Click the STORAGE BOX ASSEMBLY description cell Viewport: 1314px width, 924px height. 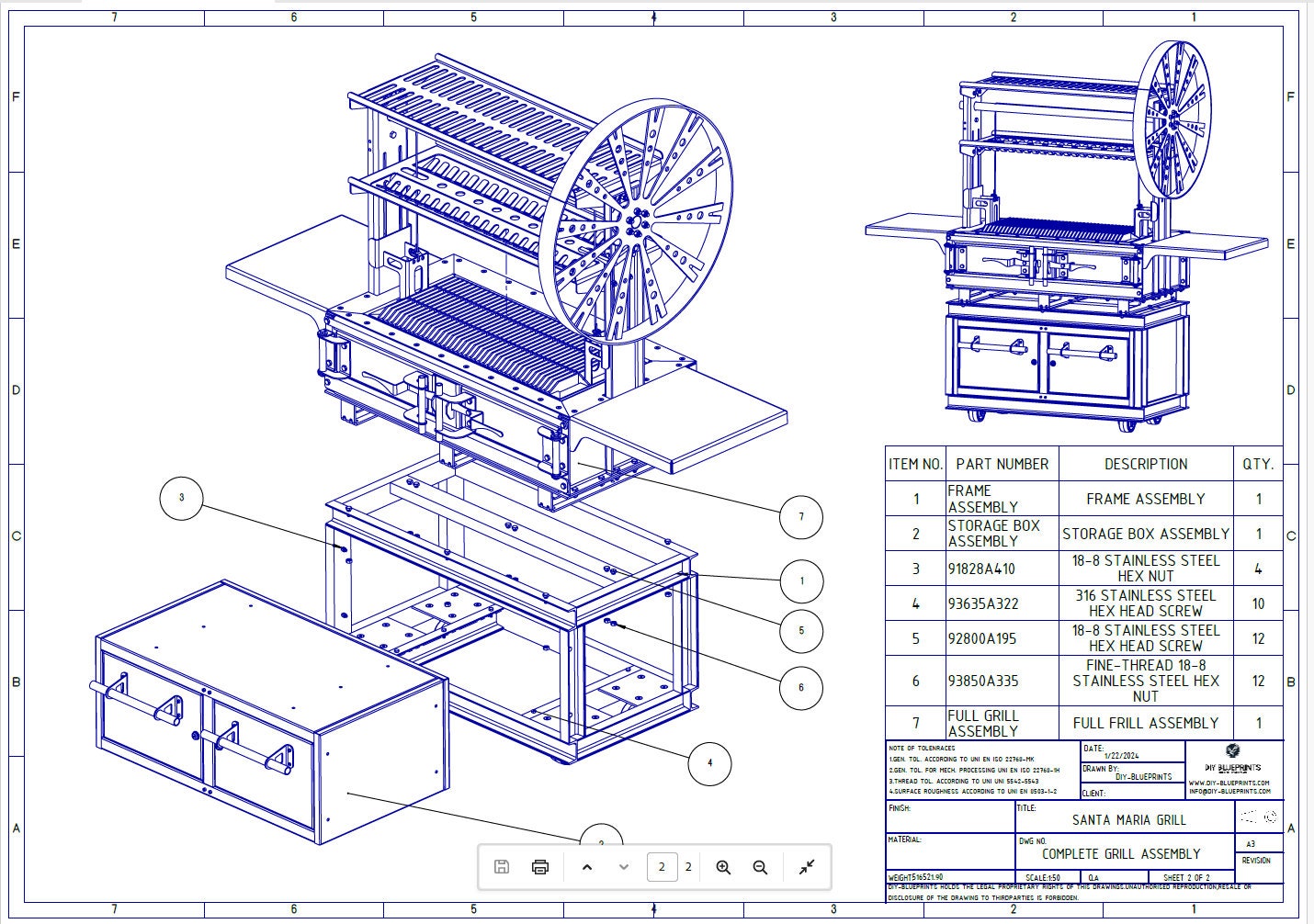(1146, 534)
